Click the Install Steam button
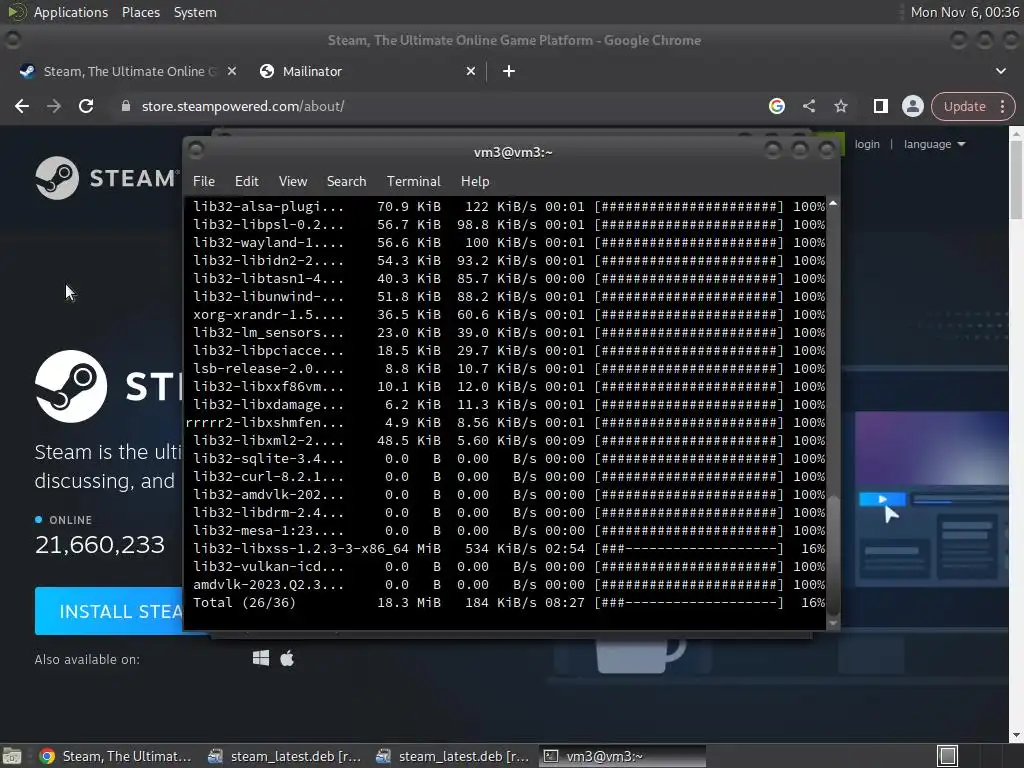This screenshot has width=1024, height=768. [x=109, y=611]
